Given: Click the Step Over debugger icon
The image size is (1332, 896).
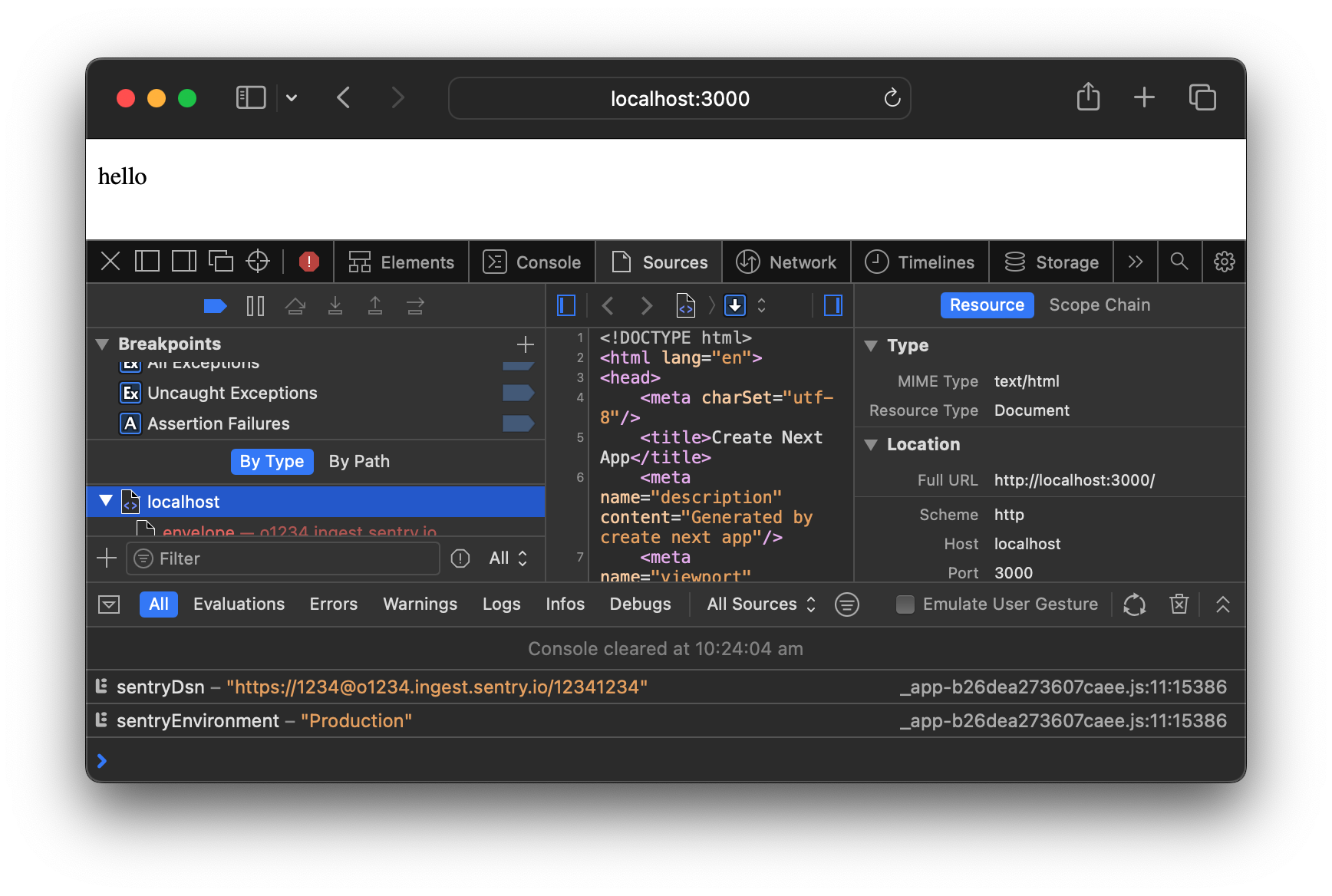Looking at the screenshot, I should coord(295,305).
